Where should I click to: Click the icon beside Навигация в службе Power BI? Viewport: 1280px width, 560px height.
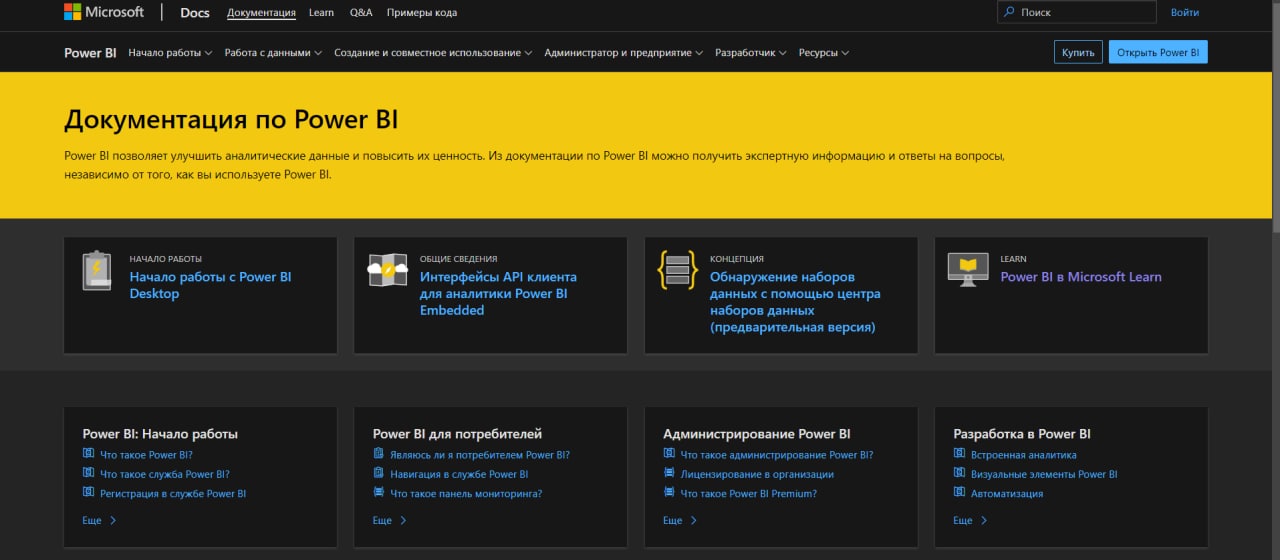(378, 474)
